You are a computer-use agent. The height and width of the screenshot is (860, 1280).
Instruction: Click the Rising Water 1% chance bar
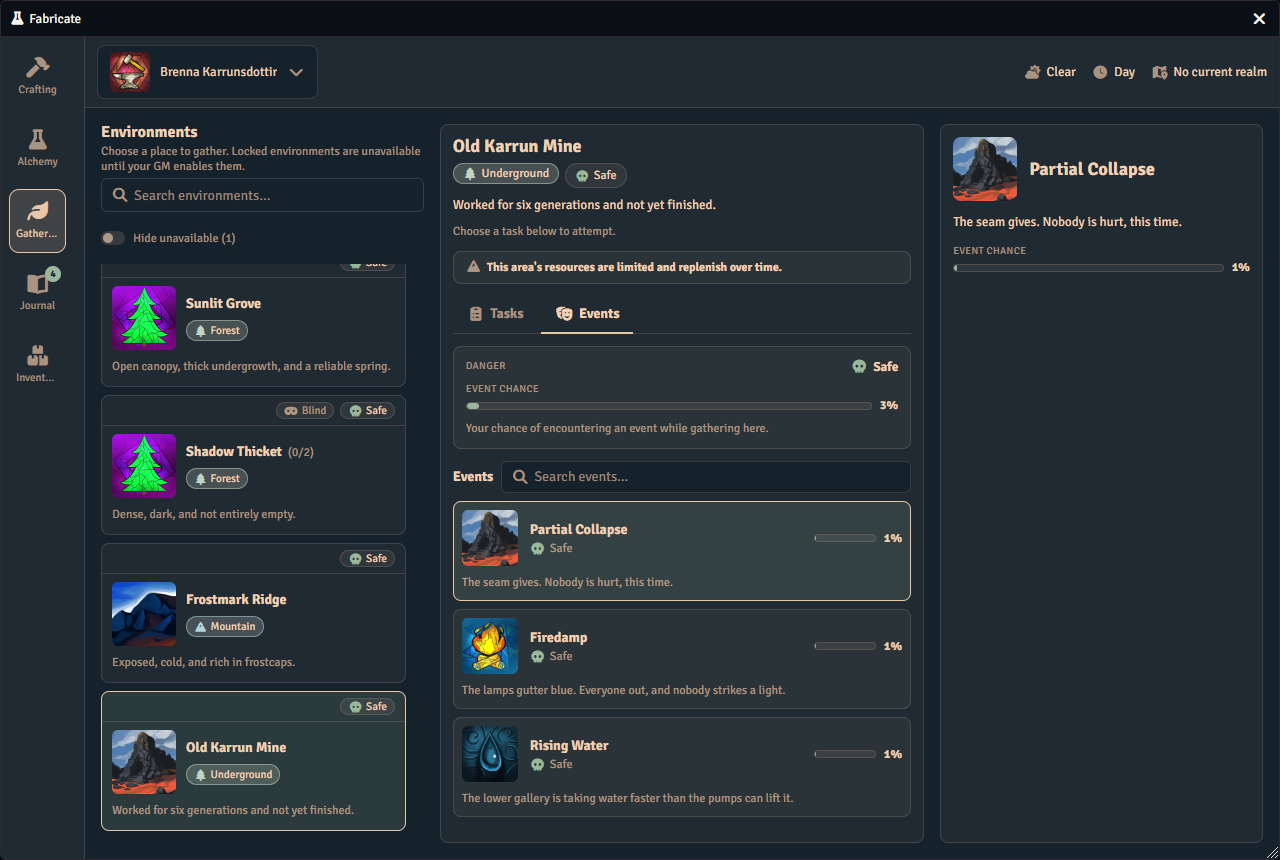click(x=845, y=754)
